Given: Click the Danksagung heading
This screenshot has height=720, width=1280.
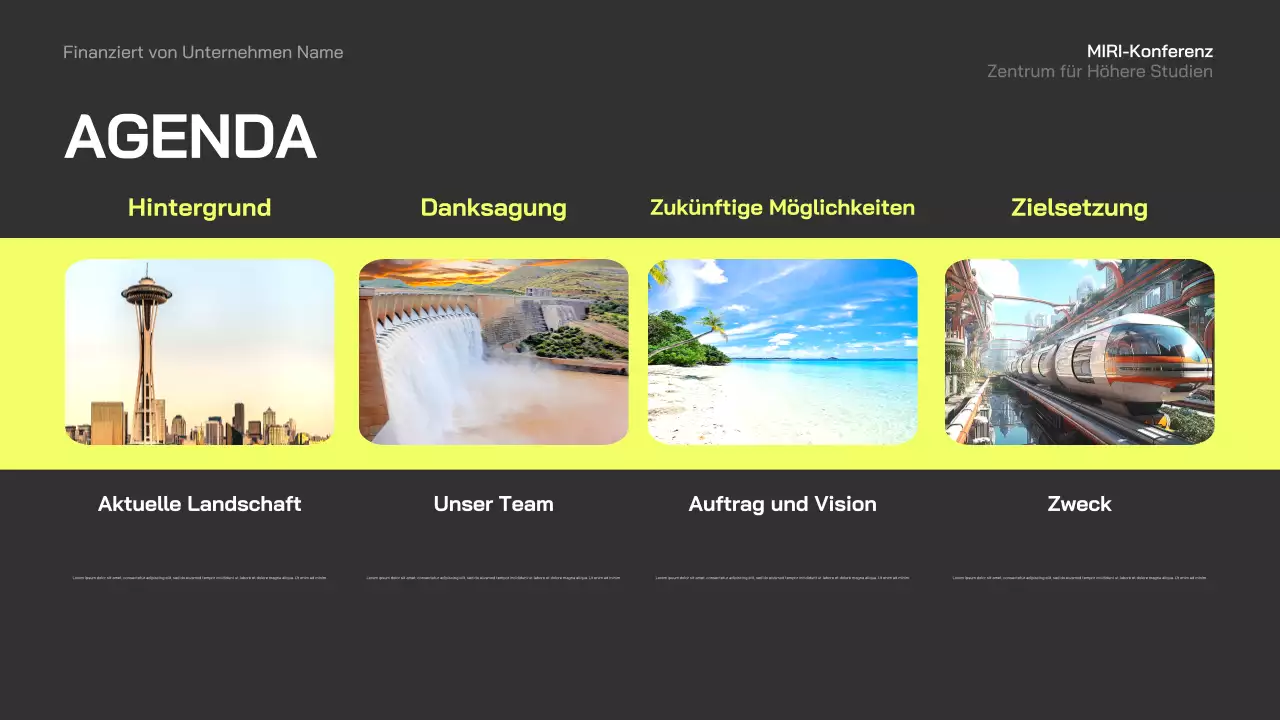Looking at the screenshot, I should (x=494, y=208).
